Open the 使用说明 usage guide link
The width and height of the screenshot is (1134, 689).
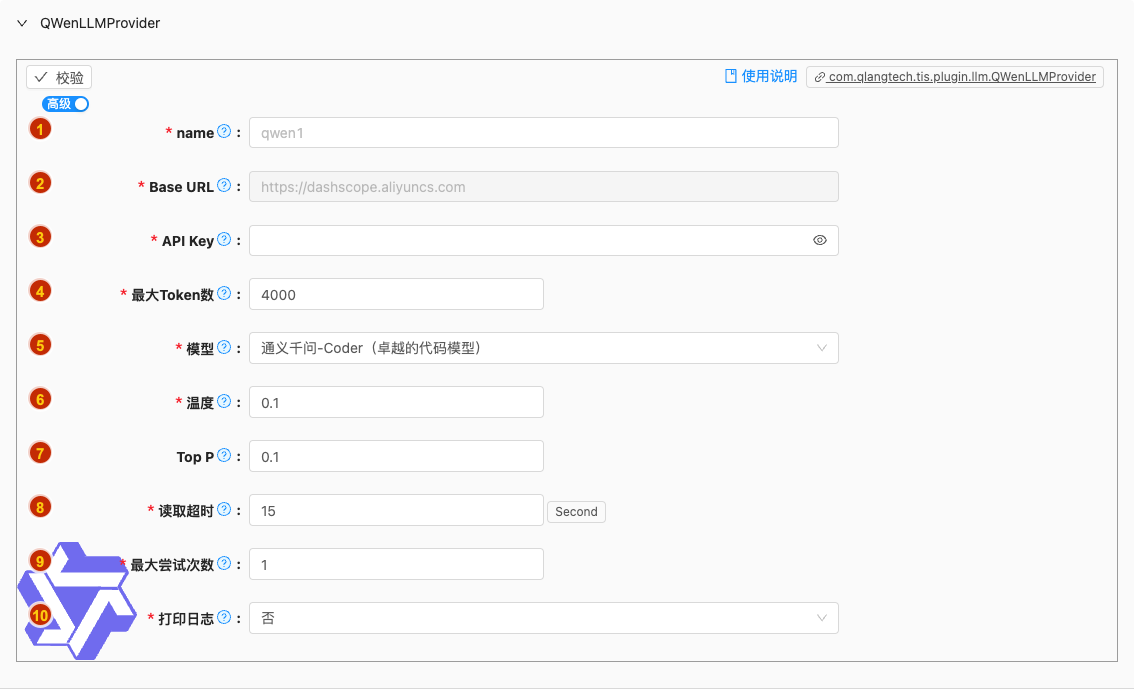click(761, 76)
